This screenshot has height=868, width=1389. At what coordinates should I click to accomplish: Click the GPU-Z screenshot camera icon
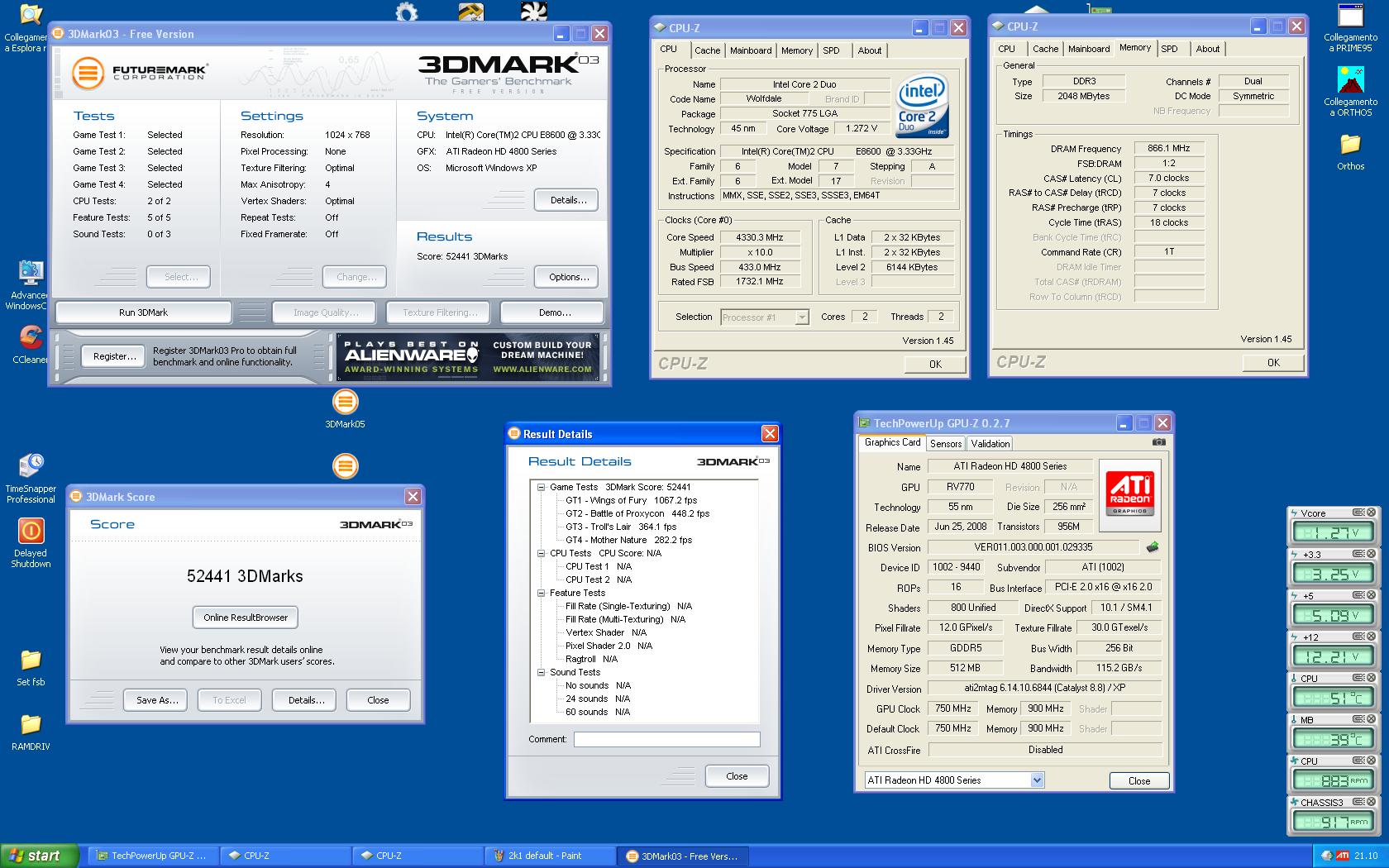pyautogui.click(x=1159, y=442)
